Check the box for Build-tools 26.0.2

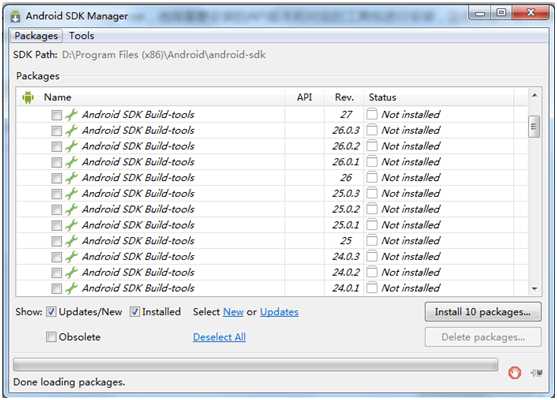pyautogui.click(x=56, y=146)
